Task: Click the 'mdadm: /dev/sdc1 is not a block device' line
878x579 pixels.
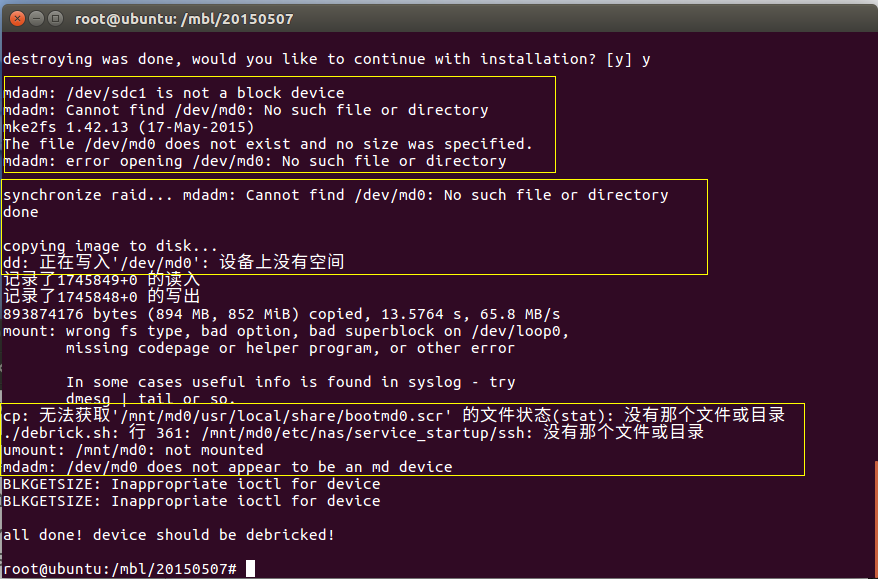Action: (174, 93)
